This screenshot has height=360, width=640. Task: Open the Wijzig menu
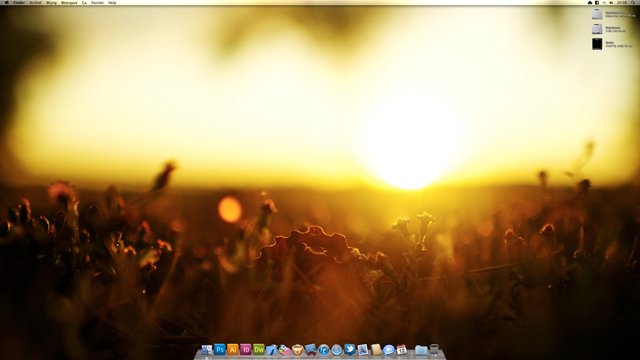[x=51, y=2]
